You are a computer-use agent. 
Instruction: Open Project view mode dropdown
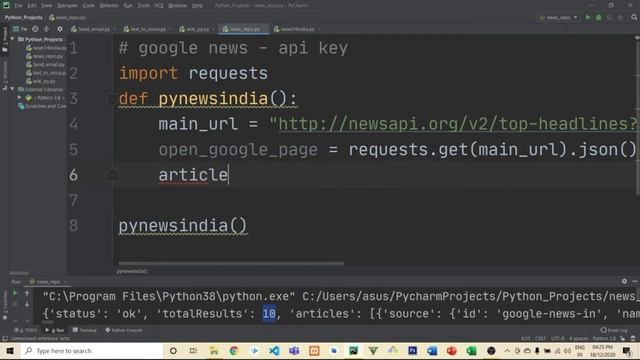pos(20,29)
